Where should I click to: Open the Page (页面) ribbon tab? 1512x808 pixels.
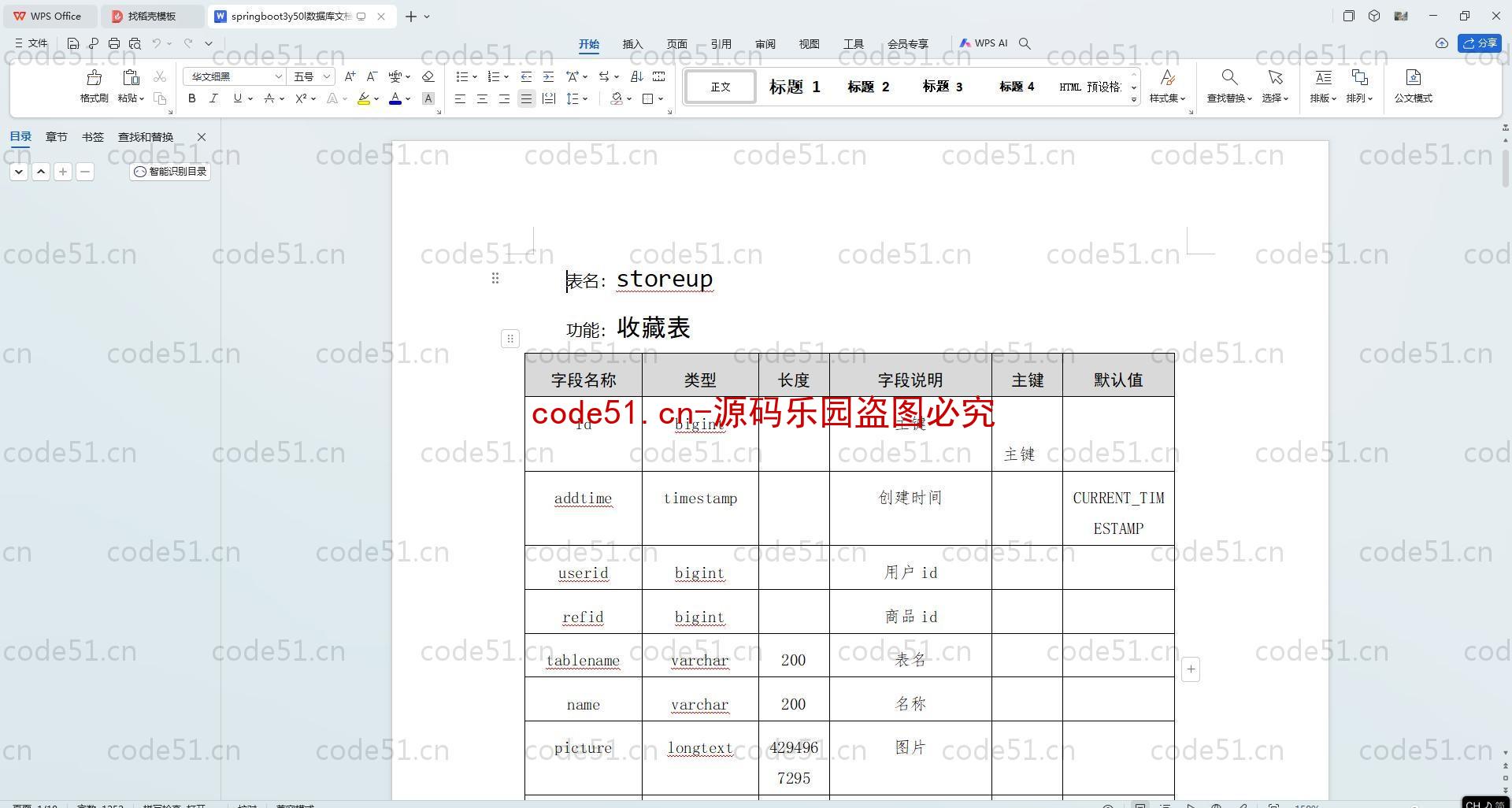tap(677, 44)
